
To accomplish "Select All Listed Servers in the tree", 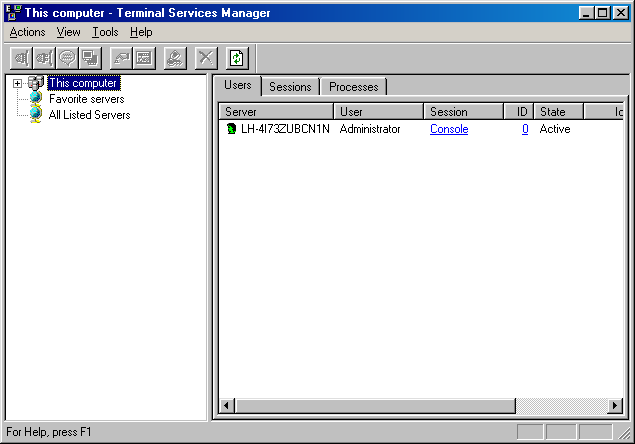I will click(x=89, y=115).
